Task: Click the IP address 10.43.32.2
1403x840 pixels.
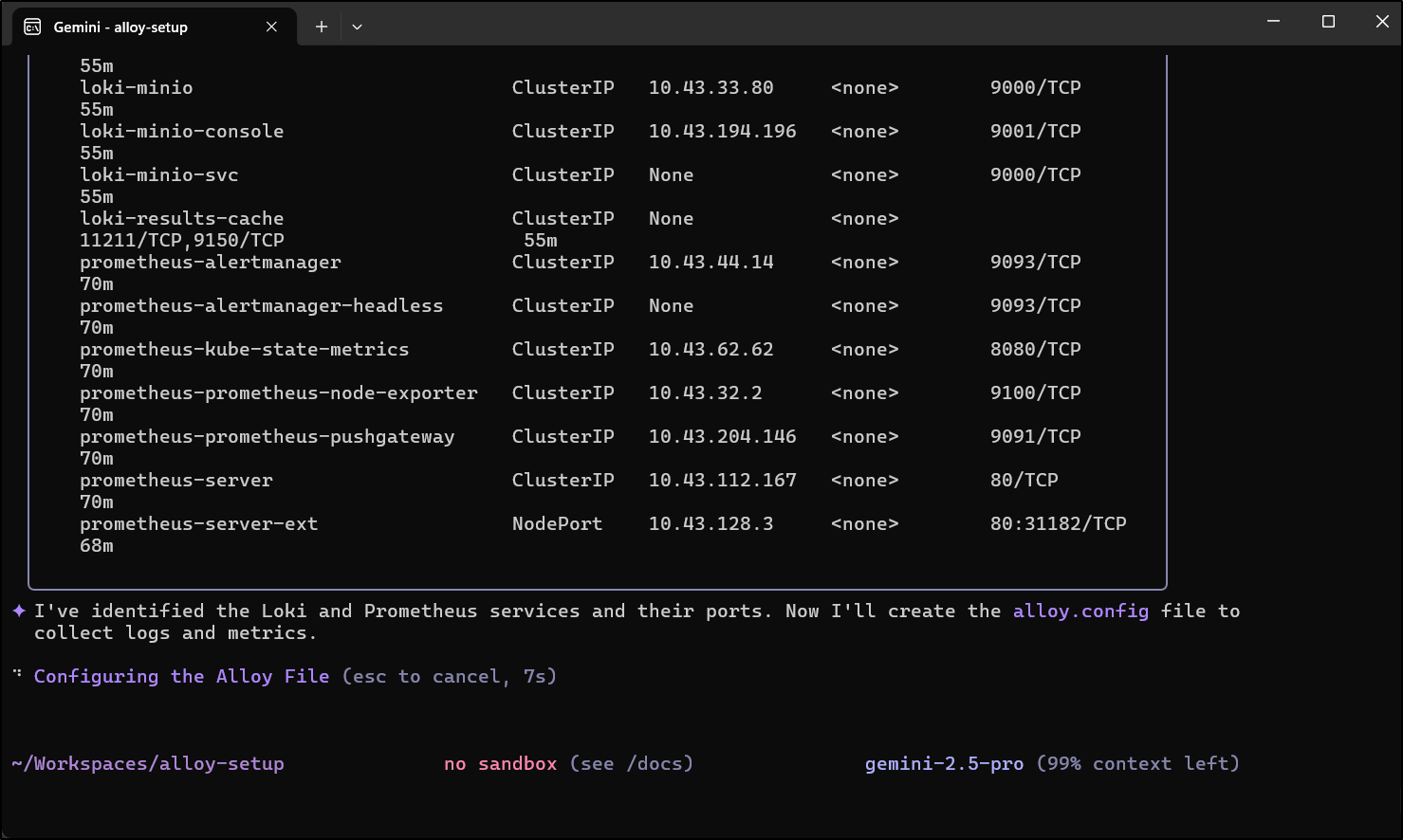Action: tap(706, 393)
